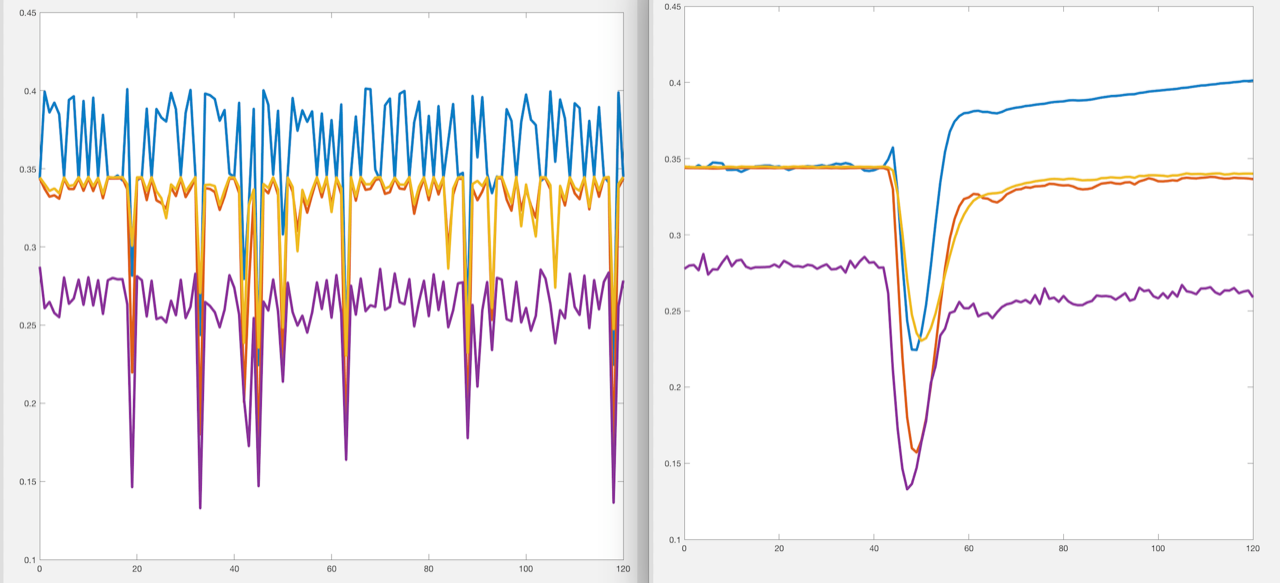This screenshot has width=1280, height=583.
Task: Click the yellow curve's trough in right plot
Action: point(922,340)
